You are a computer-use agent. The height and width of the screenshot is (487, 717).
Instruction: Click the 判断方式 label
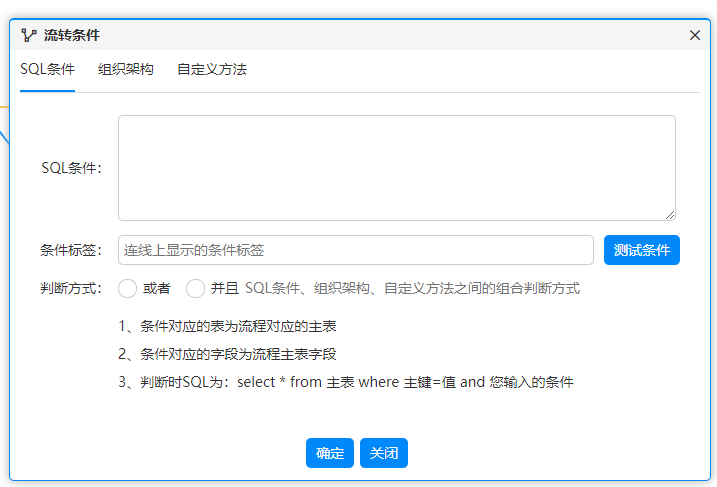[x=70, y=289]
